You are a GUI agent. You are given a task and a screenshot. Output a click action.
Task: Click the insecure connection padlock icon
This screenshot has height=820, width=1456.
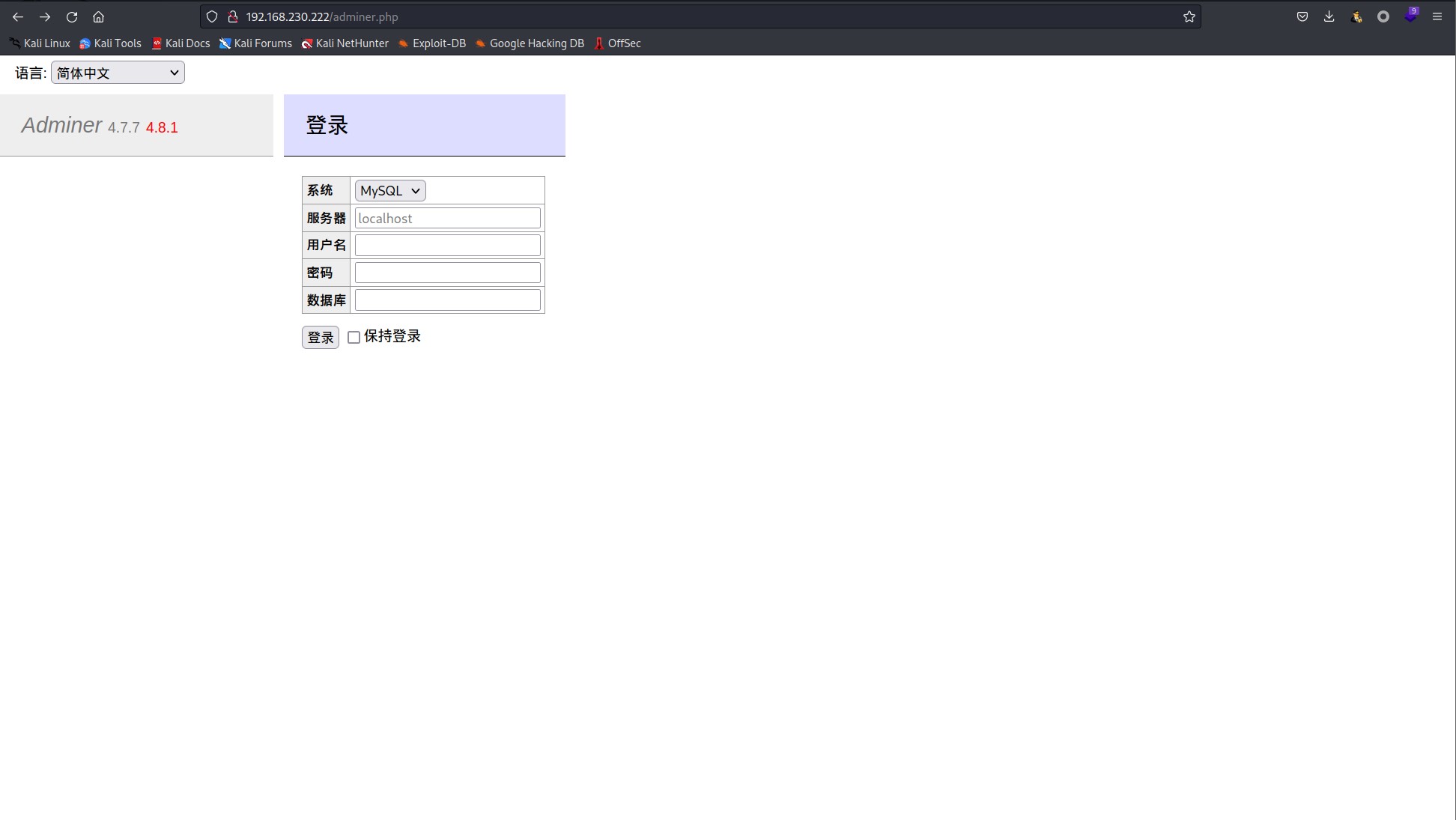tap(233, 16)
